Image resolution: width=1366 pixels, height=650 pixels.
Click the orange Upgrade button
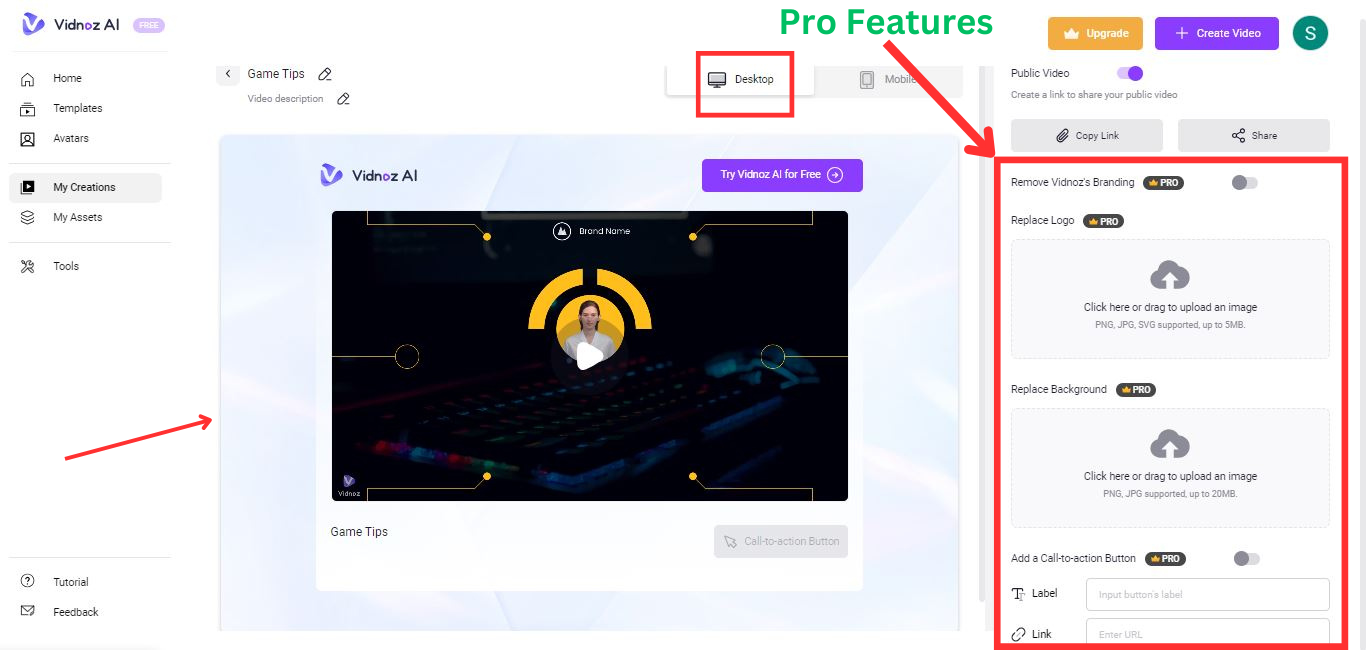(1095, 33)
